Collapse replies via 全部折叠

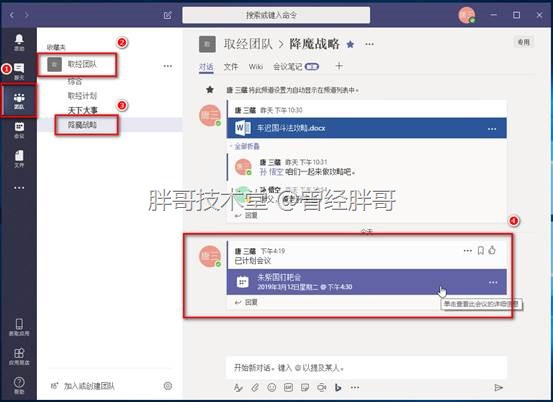click(x=247, y=146)
